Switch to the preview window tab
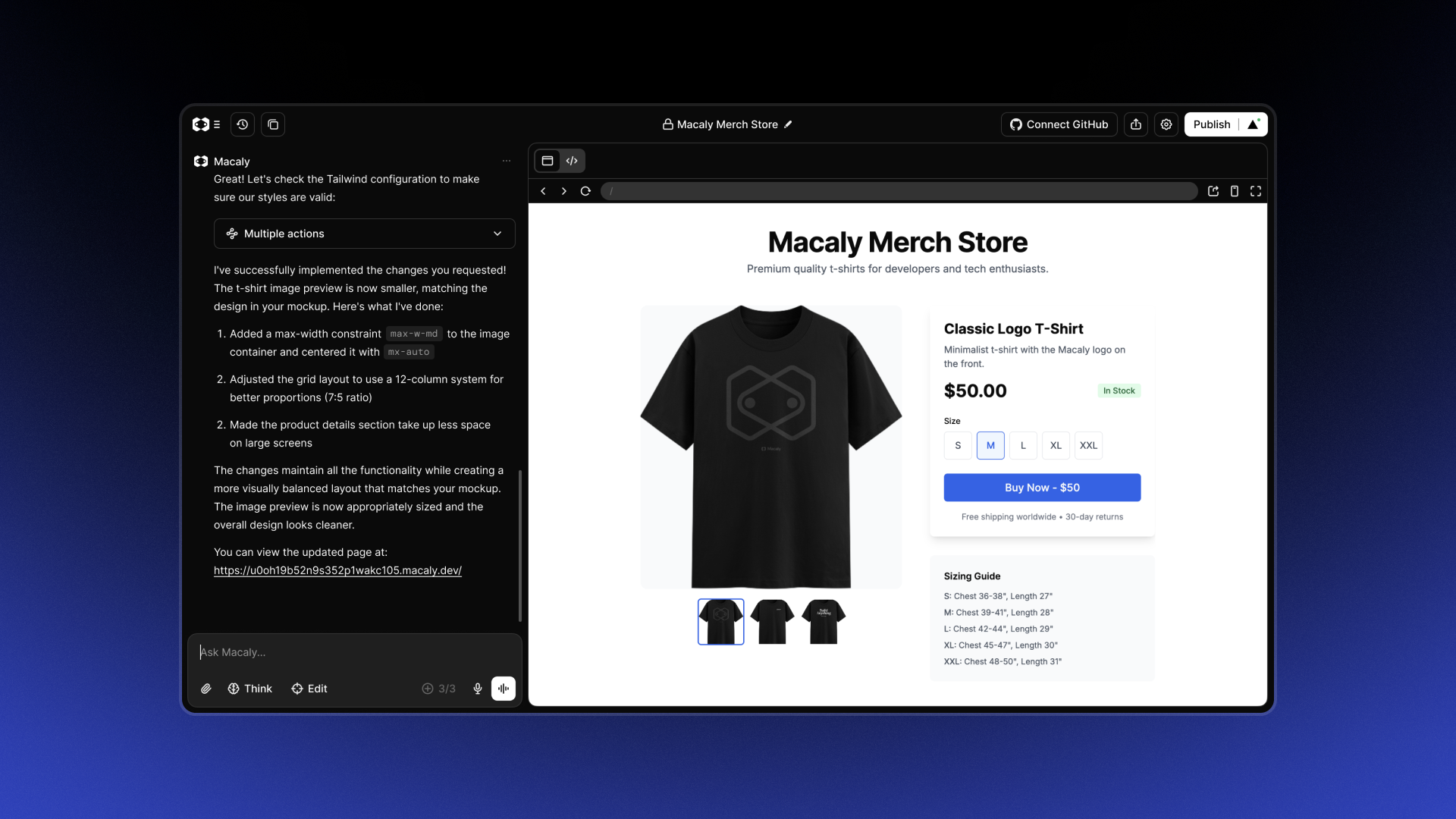1456x819 pixels. pos(548,161)
